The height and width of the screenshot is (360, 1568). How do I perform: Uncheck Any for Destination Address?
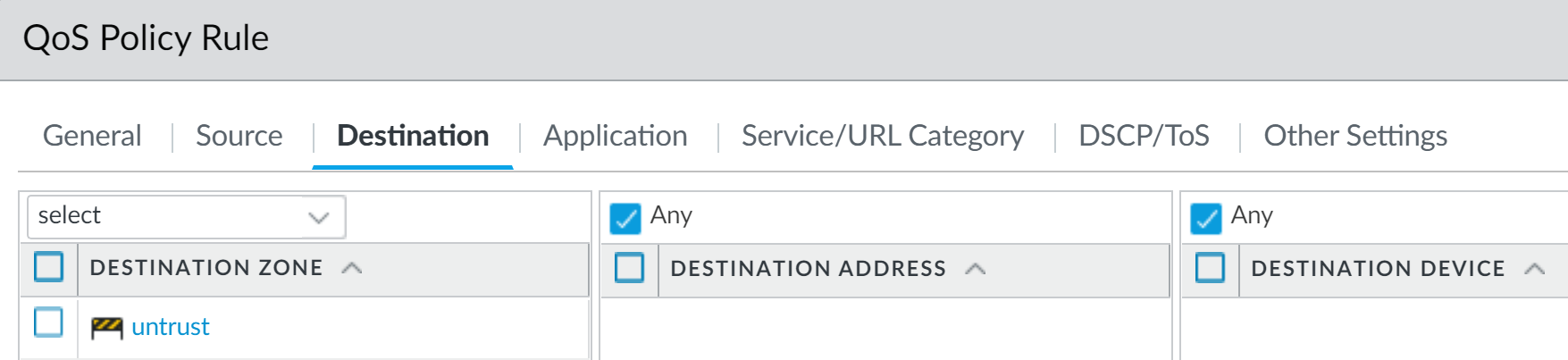coord(625,217)
